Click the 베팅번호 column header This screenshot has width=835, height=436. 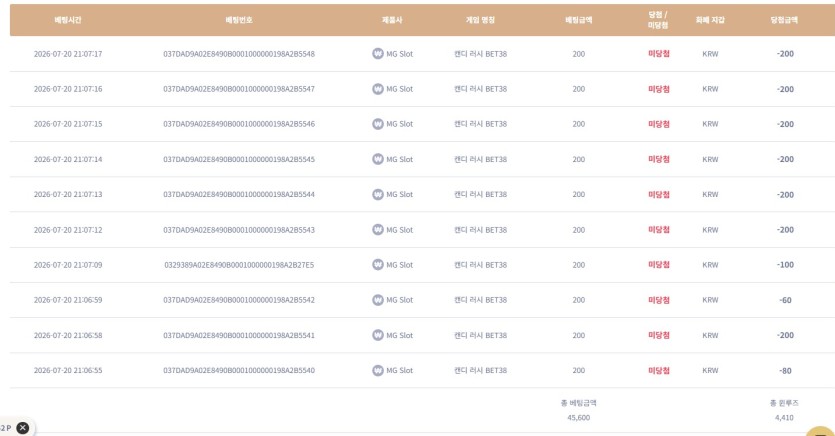coord(239,20)
